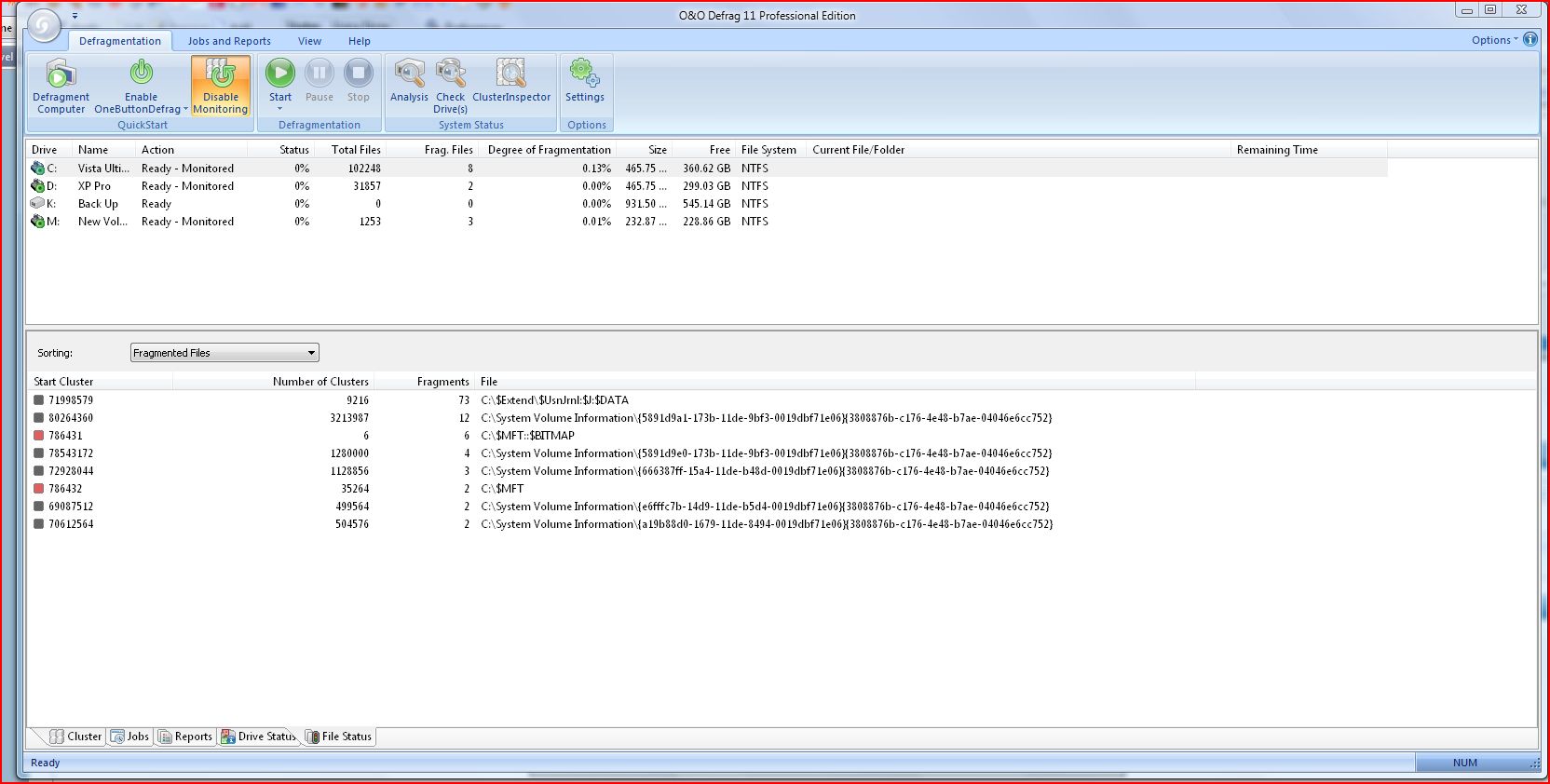Click the 0.13% fragmentation value
Image resolution: width=1550 pixels, height=784 pixels.
click(596, 169)
